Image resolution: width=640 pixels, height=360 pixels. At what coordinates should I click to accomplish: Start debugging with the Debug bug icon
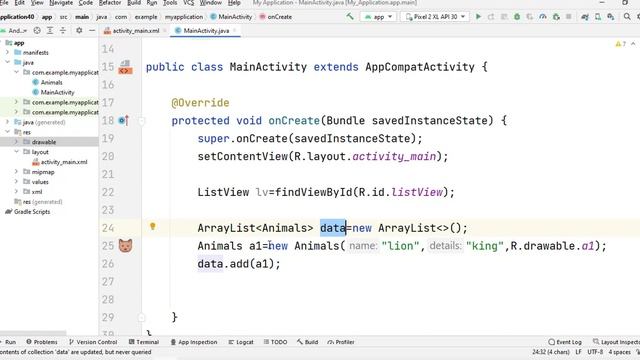click(517, 17)
